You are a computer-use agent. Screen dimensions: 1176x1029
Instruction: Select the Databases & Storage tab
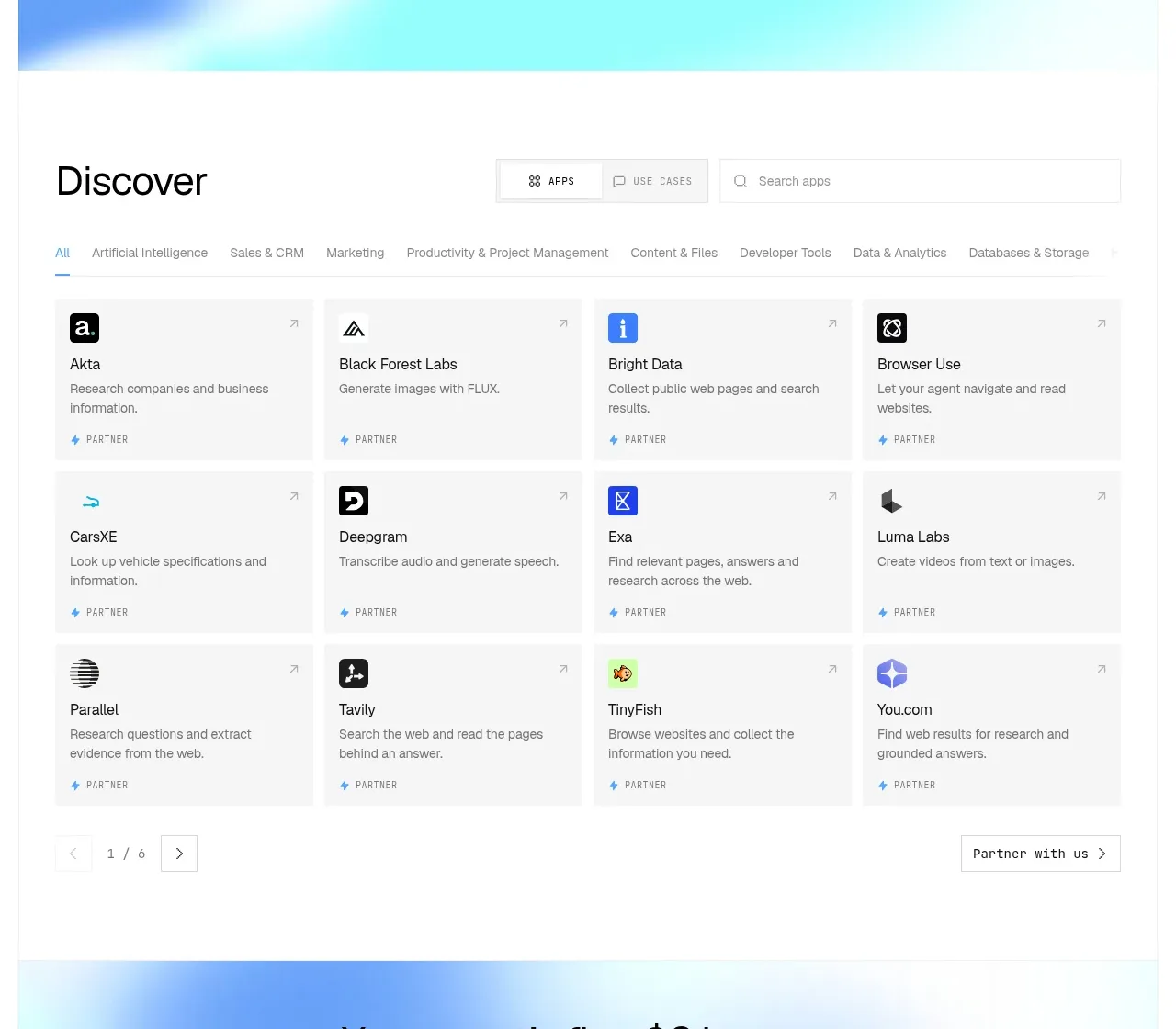pyautogui.click(x=1028, y=253)
